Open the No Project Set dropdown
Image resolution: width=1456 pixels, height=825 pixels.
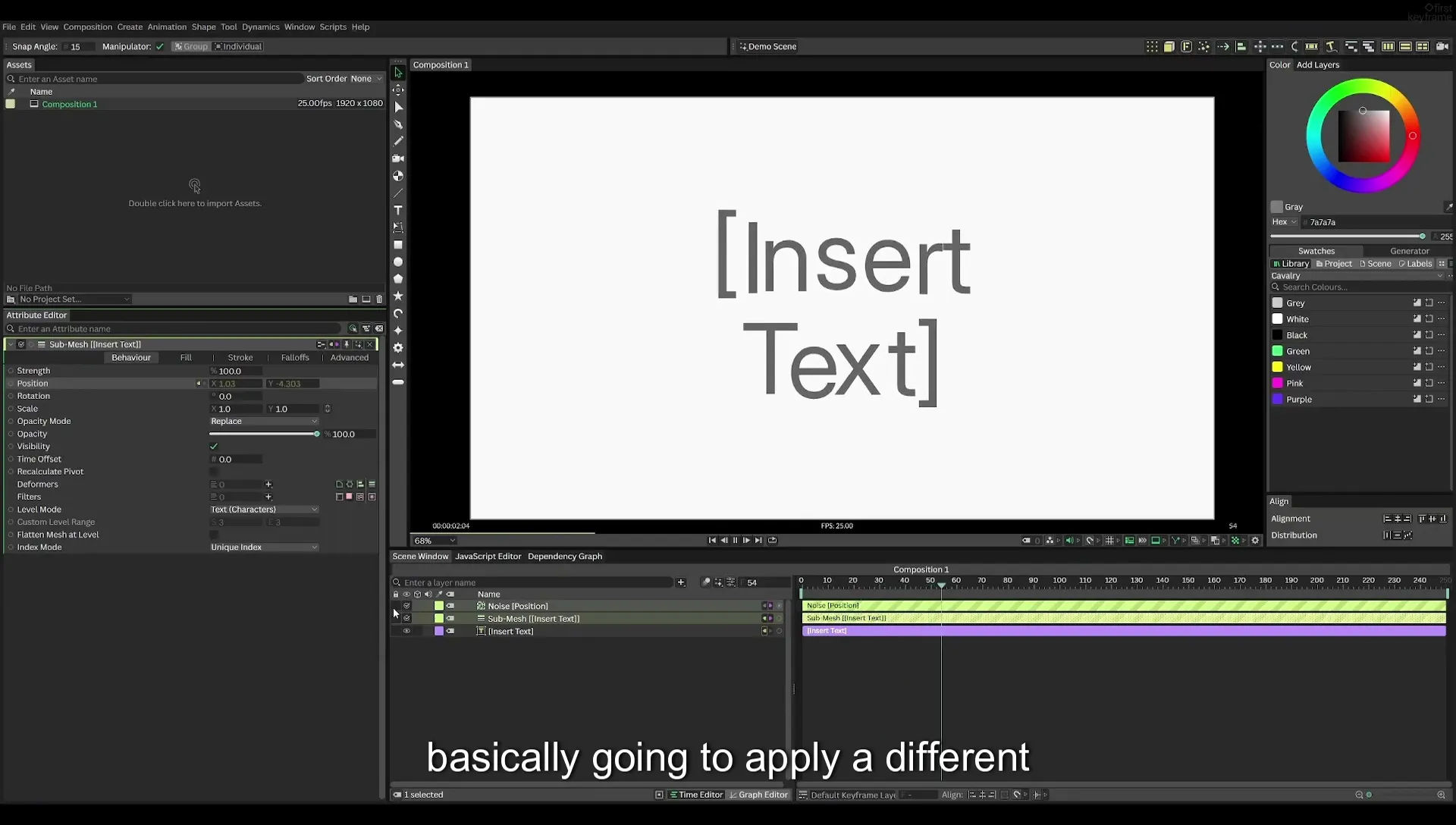click(74, 300)
